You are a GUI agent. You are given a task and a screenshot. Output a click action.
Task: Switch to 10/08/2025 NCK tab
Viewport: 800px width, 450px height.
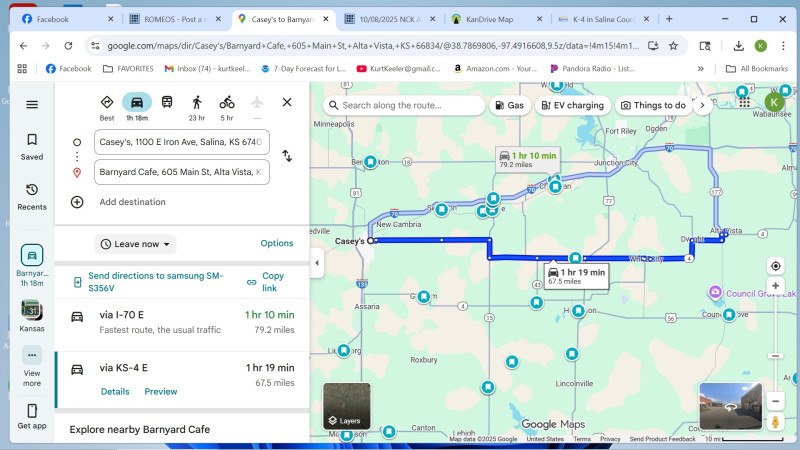coord(390,19)
